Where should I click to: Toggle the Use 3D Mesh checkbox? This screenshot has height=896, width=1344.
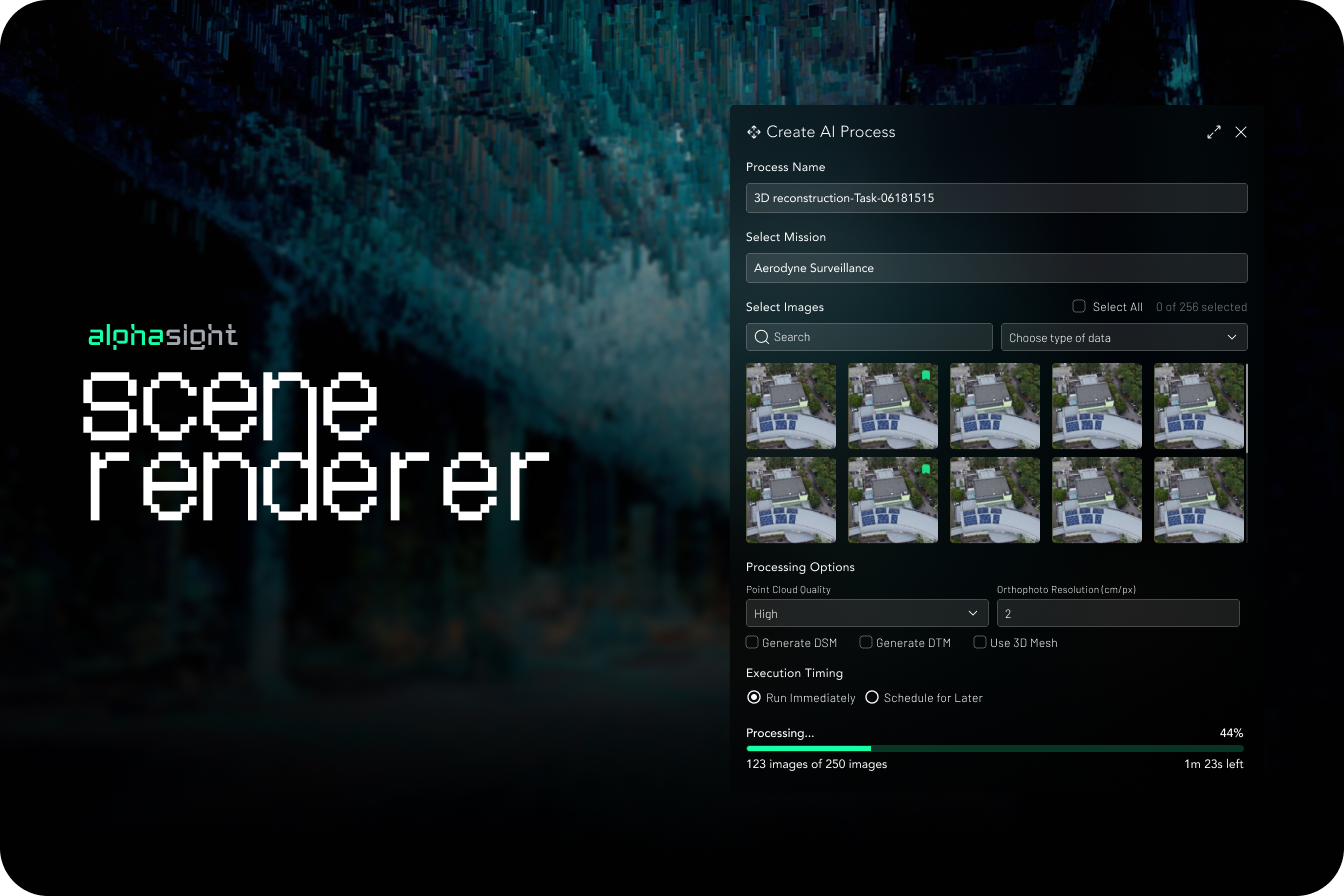979,642
